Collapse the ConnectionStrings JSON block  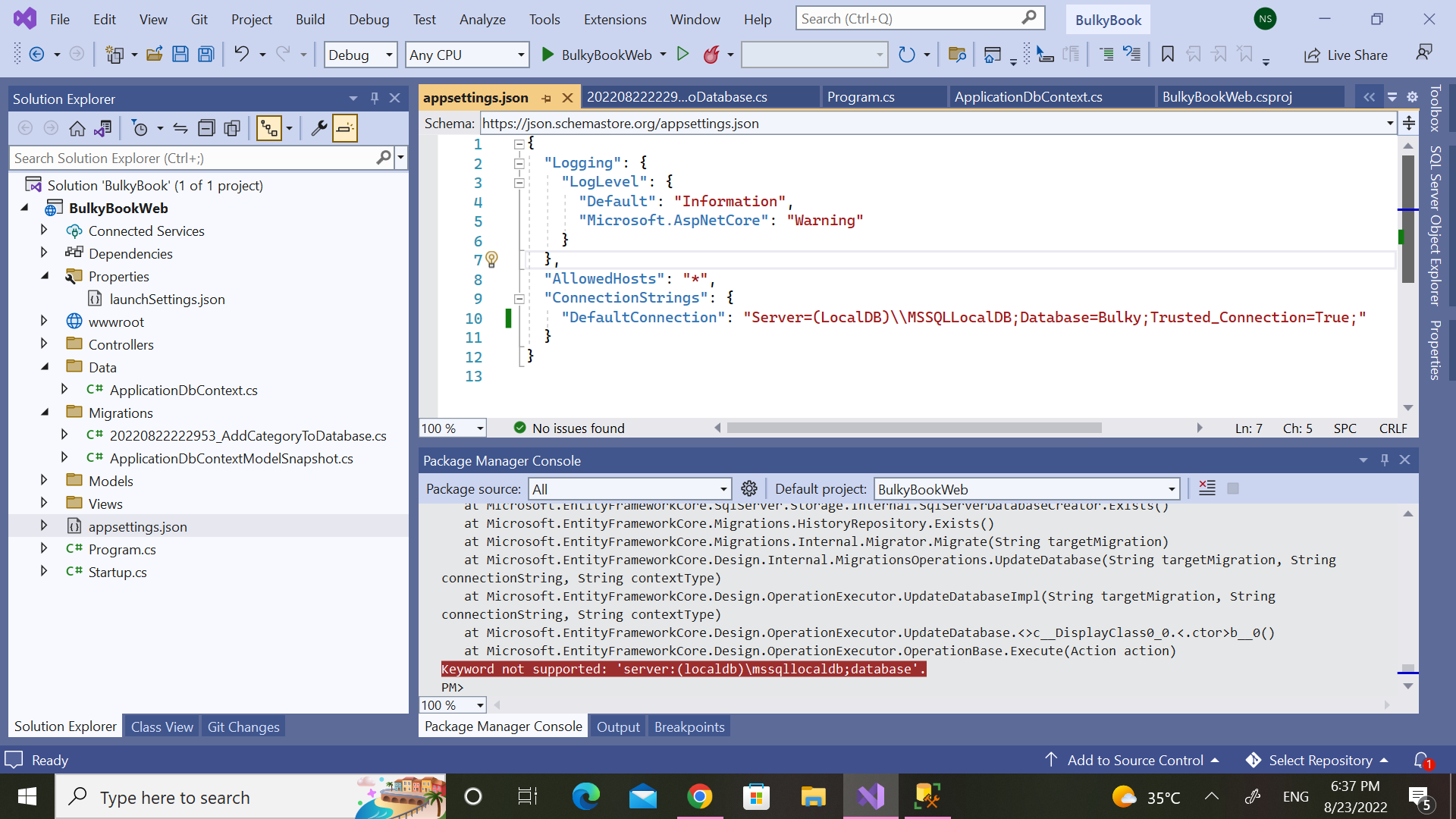[519, 299]
